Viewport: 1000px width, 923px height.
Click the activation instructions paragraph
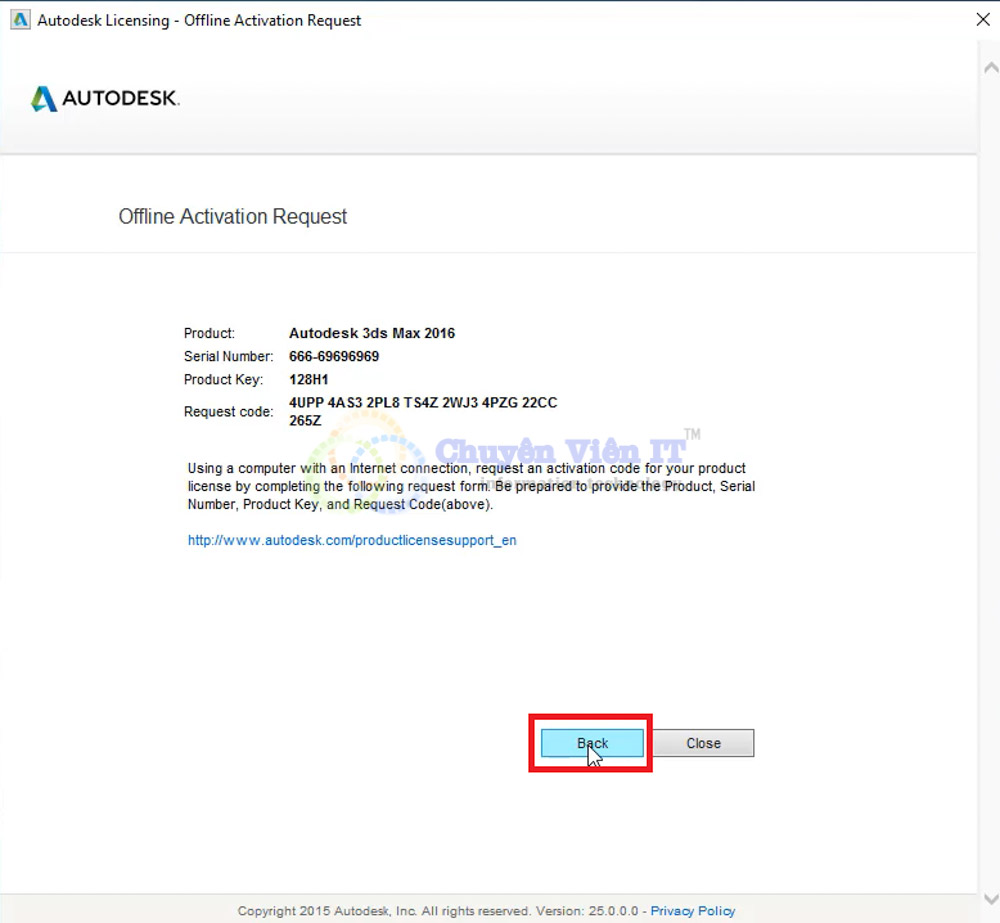tap(470, 487)
